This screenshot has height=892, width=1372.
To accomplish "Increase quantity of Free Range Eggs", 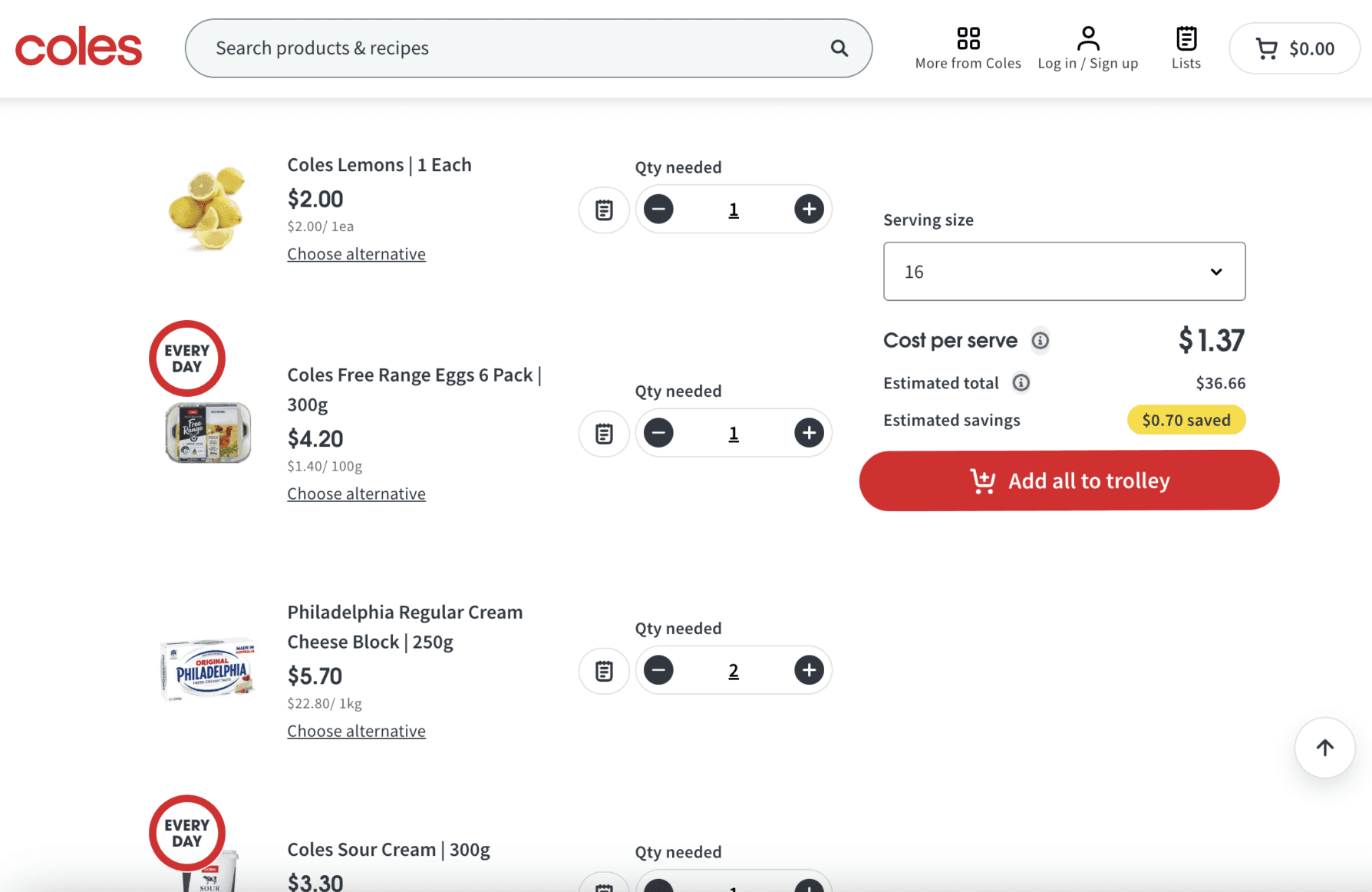I will click(809, 433).
